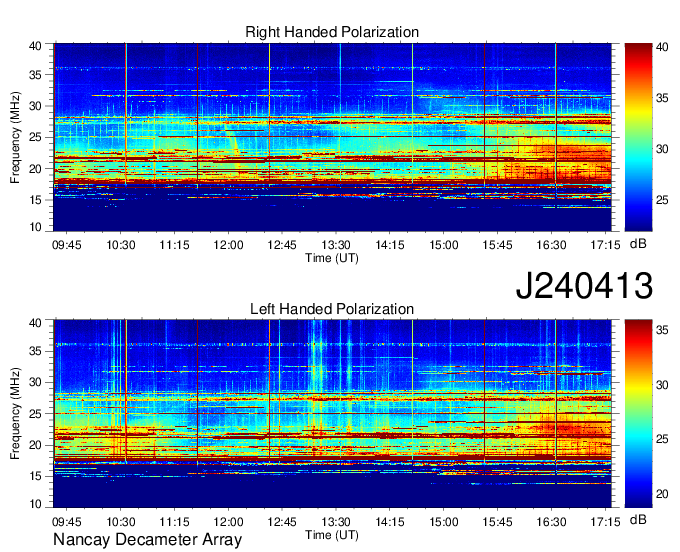Click 20 MHz frequency tick of Right Handed plot

tap(35, 169)
